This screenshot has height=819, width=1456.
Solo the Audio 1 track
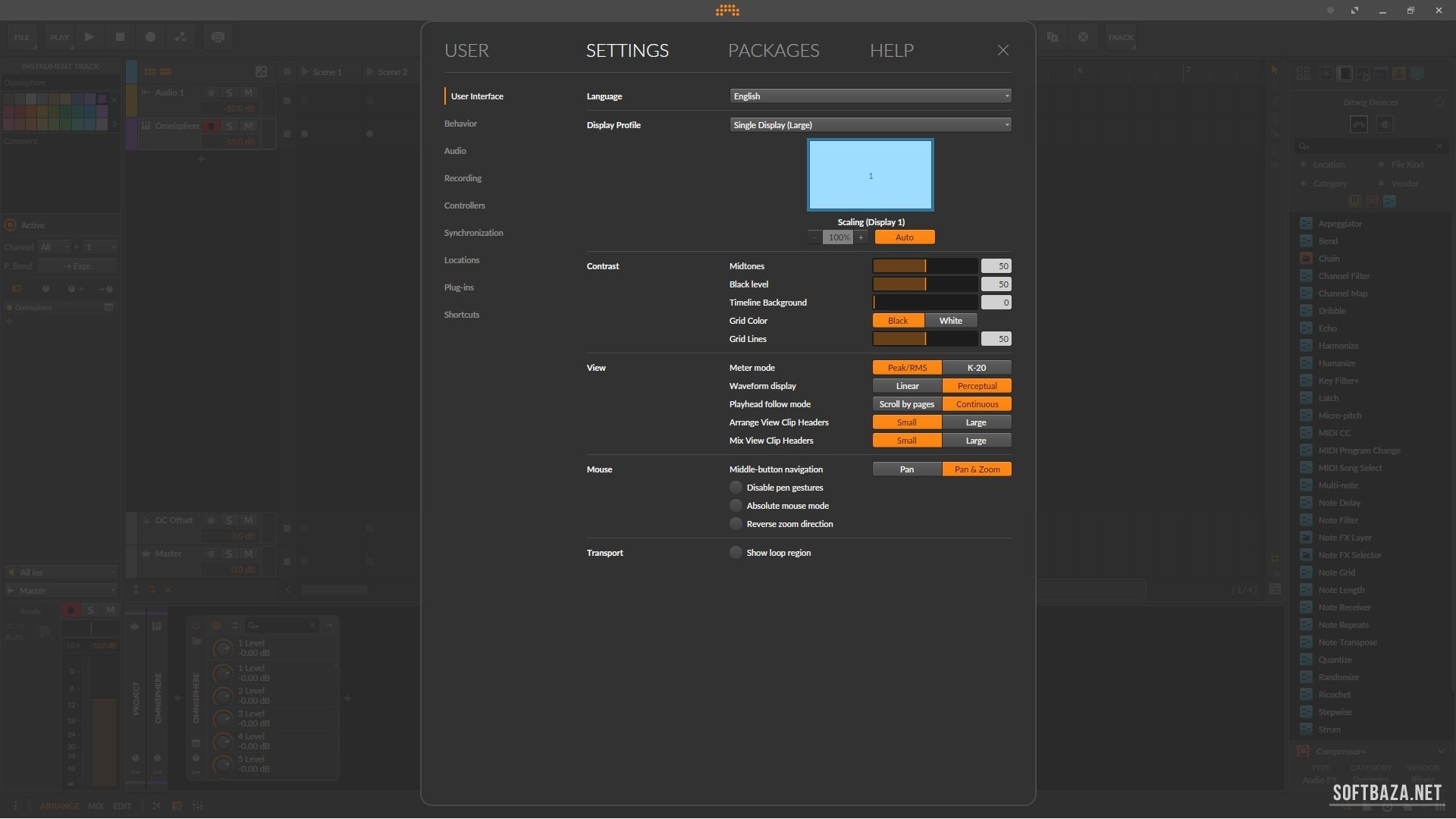tap(229, 93)
